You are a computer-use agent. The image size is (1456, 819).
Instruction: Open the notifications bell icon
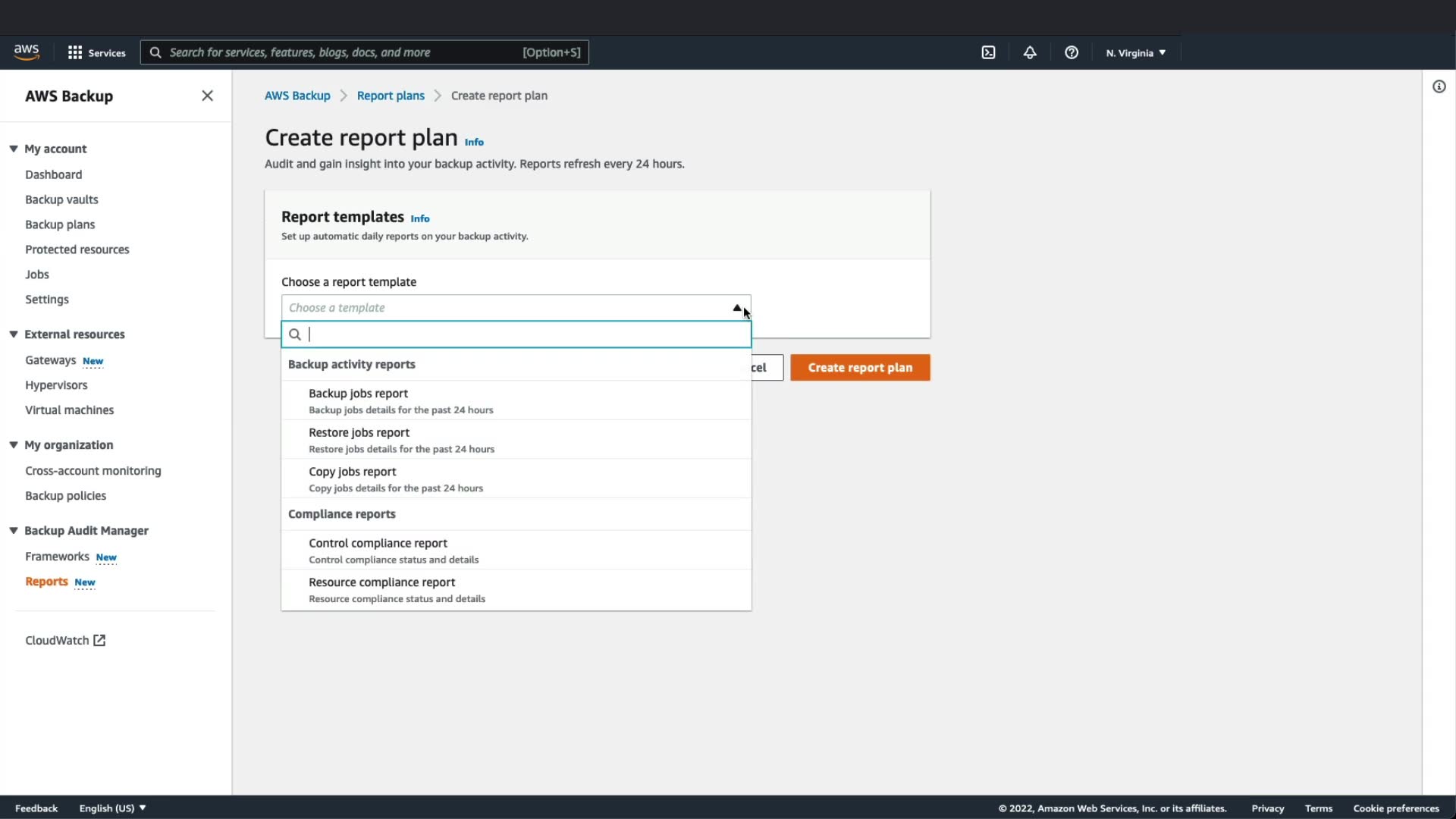pos(1030,52)
